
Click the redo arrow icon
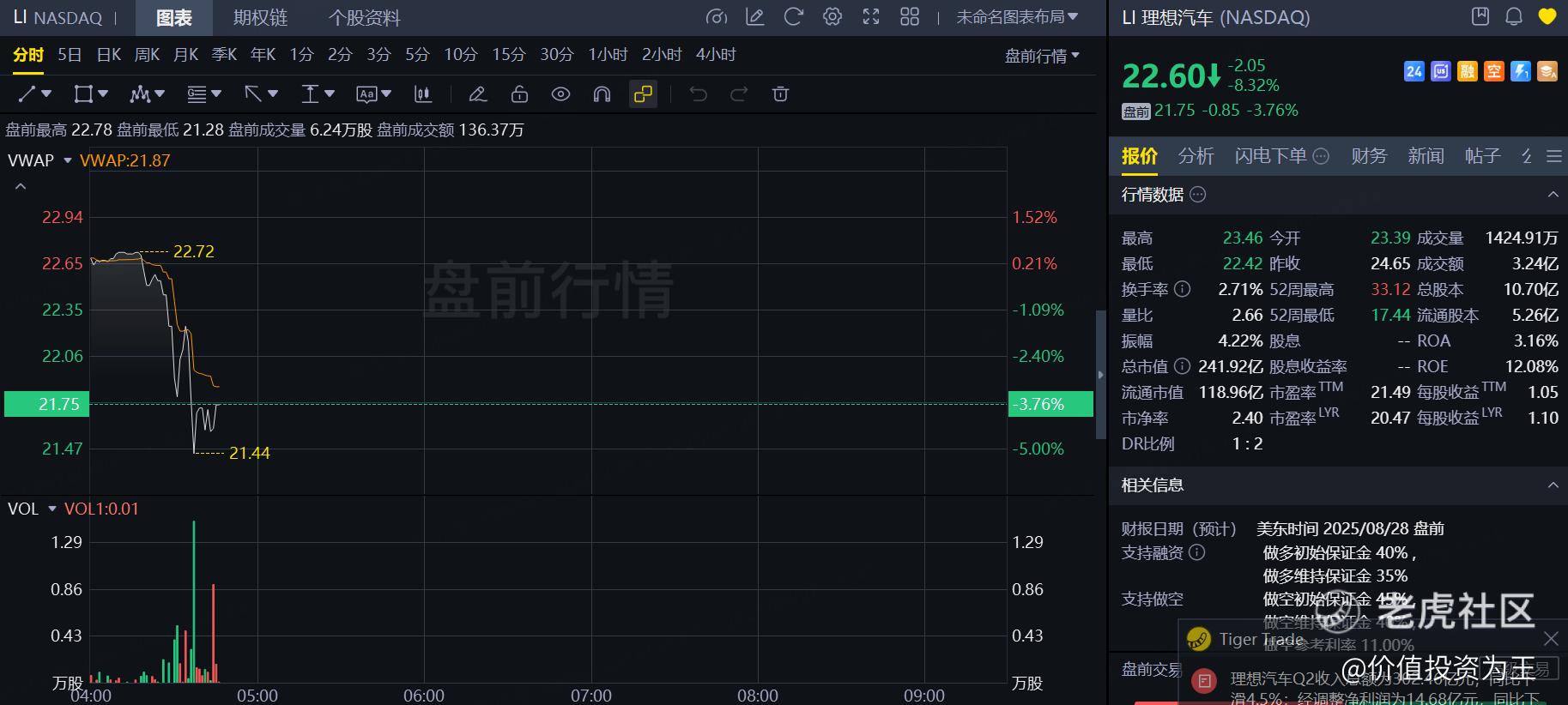[x=739, y=93]
